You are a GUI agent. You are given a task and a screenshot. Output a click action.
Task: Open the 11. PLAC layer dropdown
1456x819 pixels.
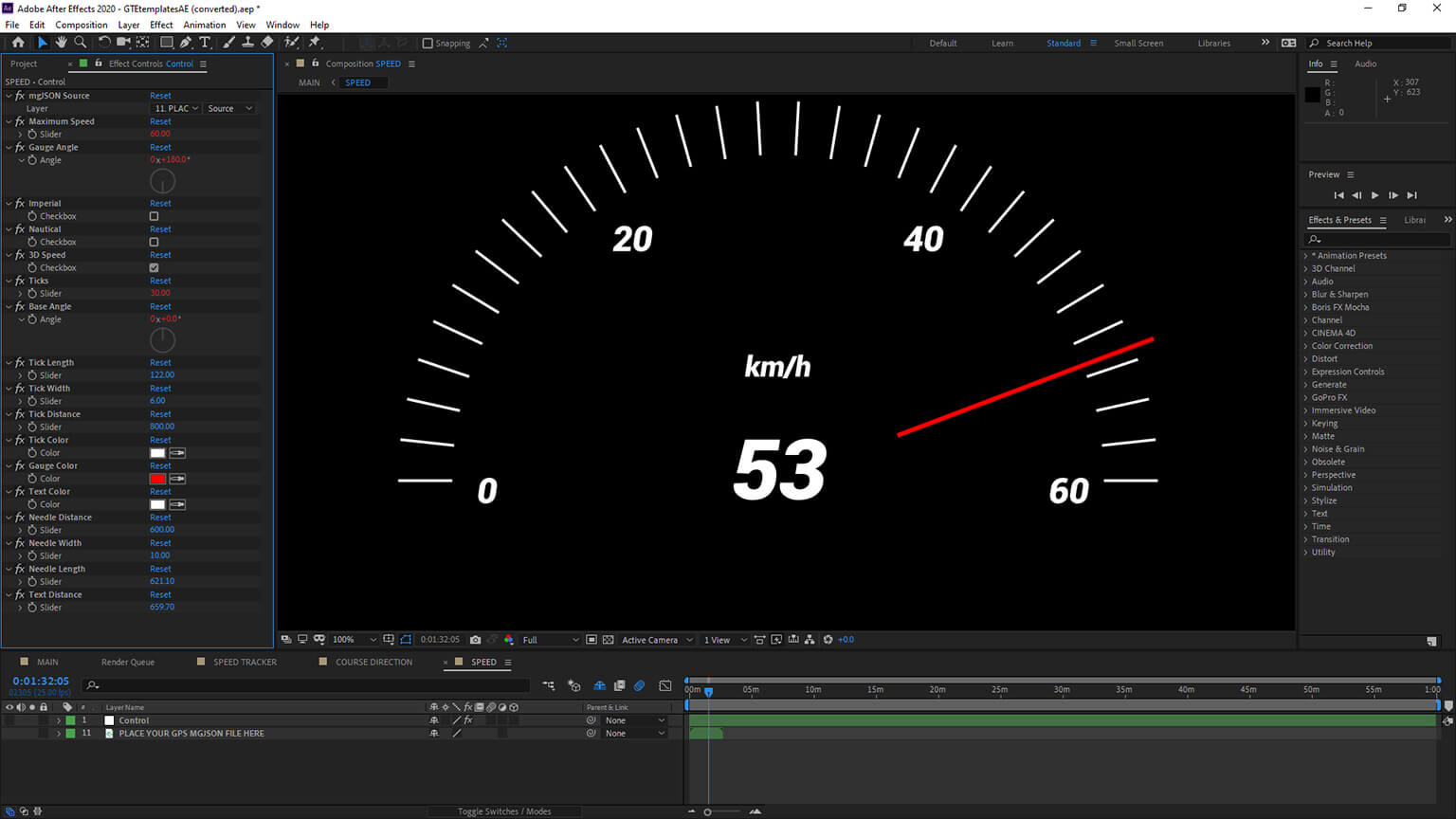(175, 108)
